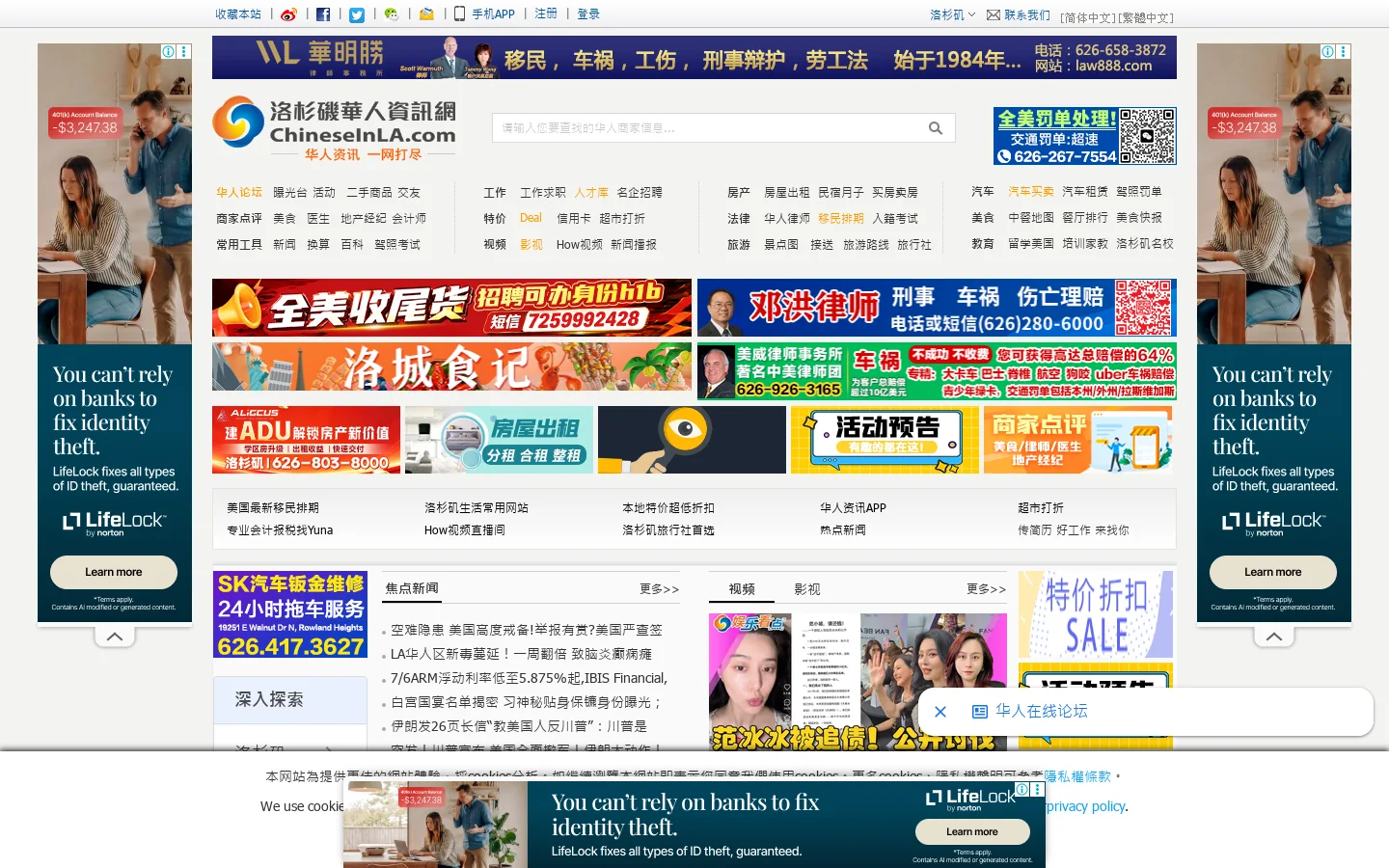The height and width of the screenshot is (868, 1389).
Task: Open the 手机APP phone link
Action: pyautogui.click(x=485, y=14)
